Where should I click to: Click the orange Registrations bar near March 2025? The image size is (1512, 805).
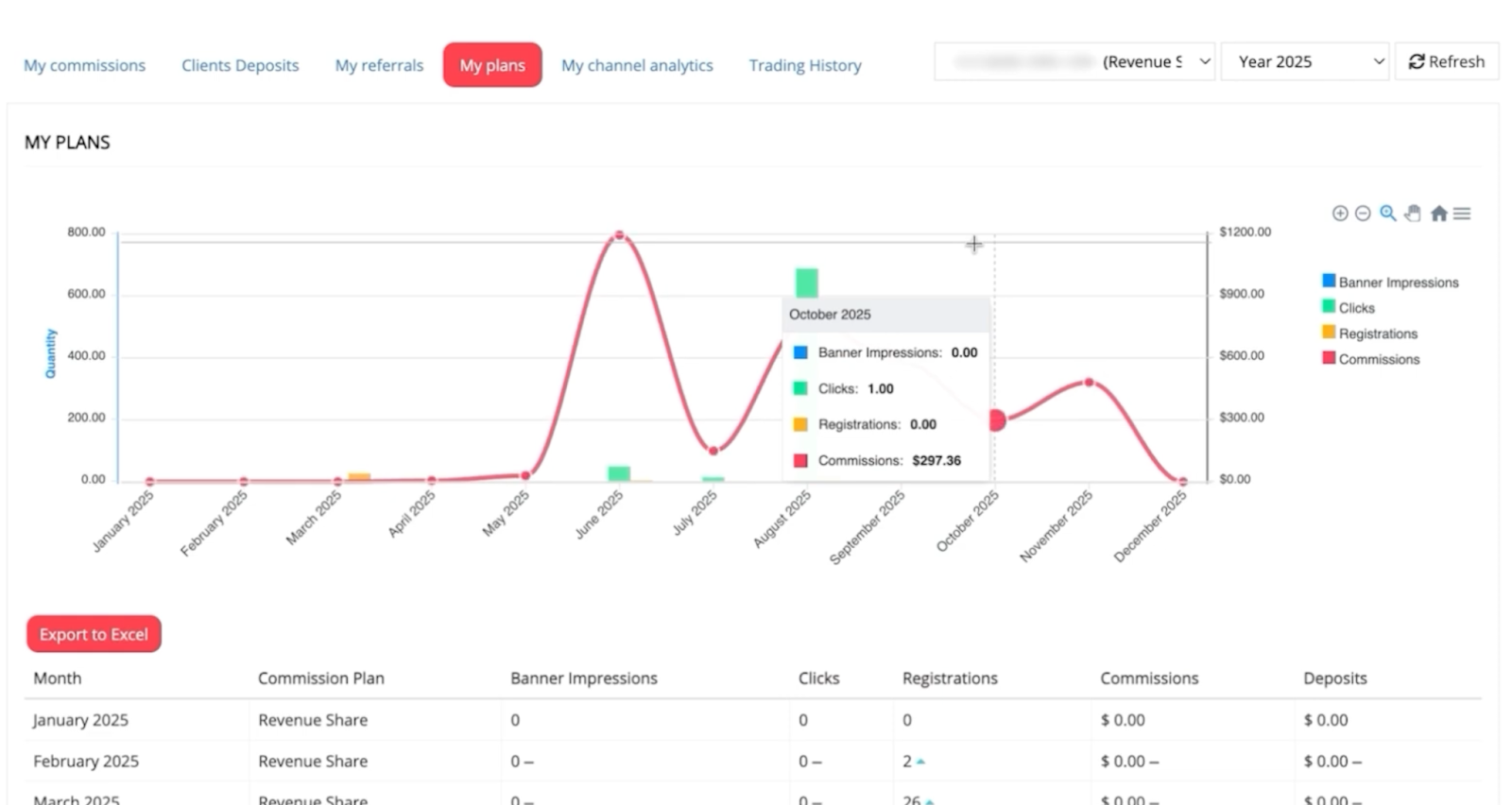tap(359, 477)
